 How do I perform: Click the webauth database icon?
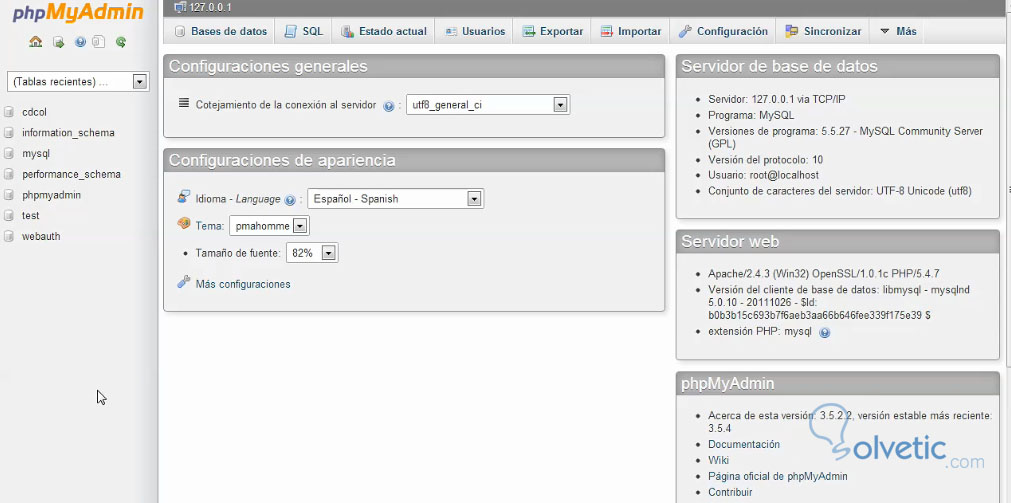[9, 236]
